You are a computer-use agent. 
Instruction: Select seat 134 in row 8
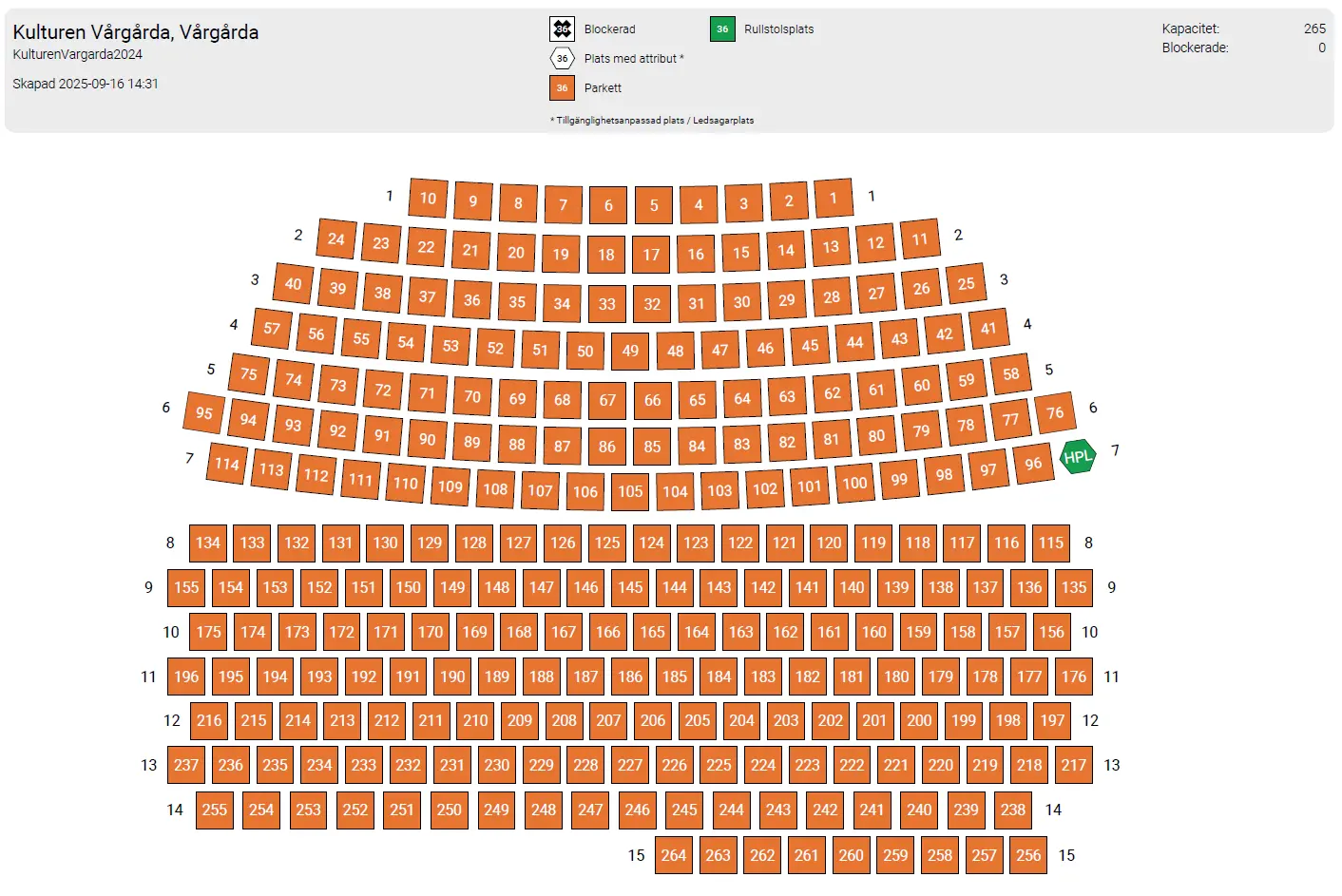208,543
